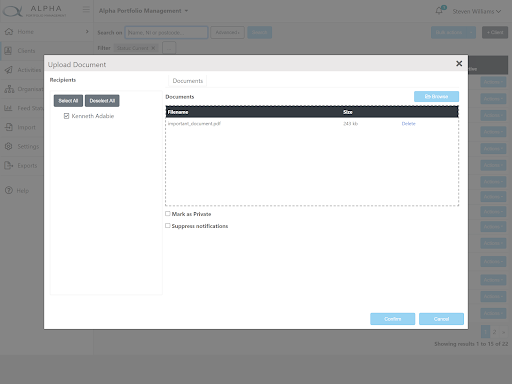Toggle the Kenneth Adabie recipient checkbox
The height and width of the screenshot is (384, 512).
point(66,116)
